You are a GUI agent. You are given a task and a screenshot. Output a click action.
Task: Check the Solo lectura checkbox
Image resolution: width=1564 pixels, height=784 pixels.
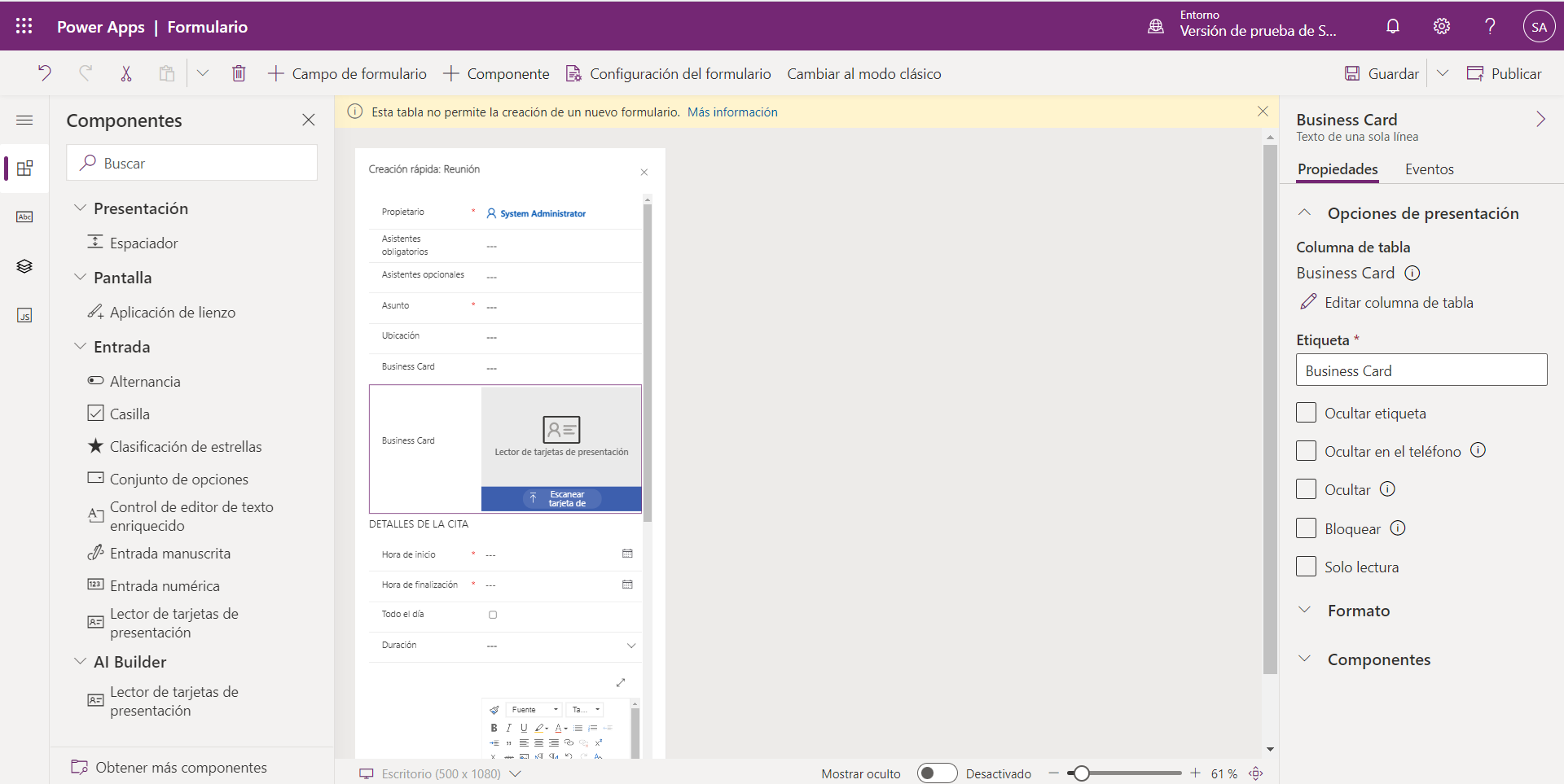(1306, 567)
